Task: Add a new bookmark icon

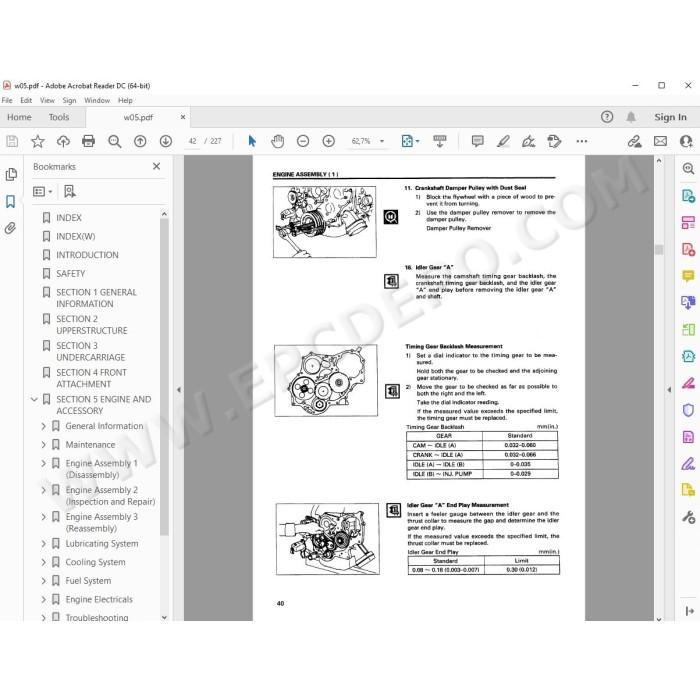Action: [x=70, y=192]
